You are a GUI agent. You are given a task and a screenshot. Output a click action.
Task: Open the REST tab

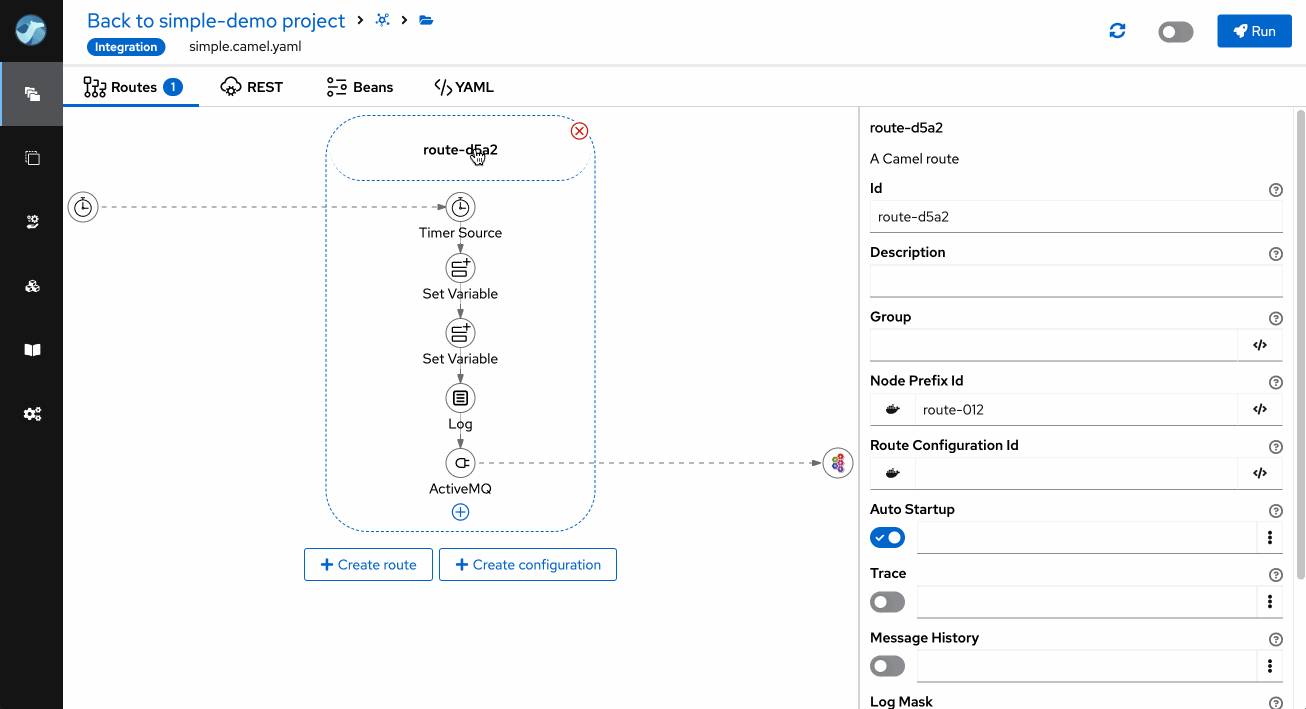[252, 87]
